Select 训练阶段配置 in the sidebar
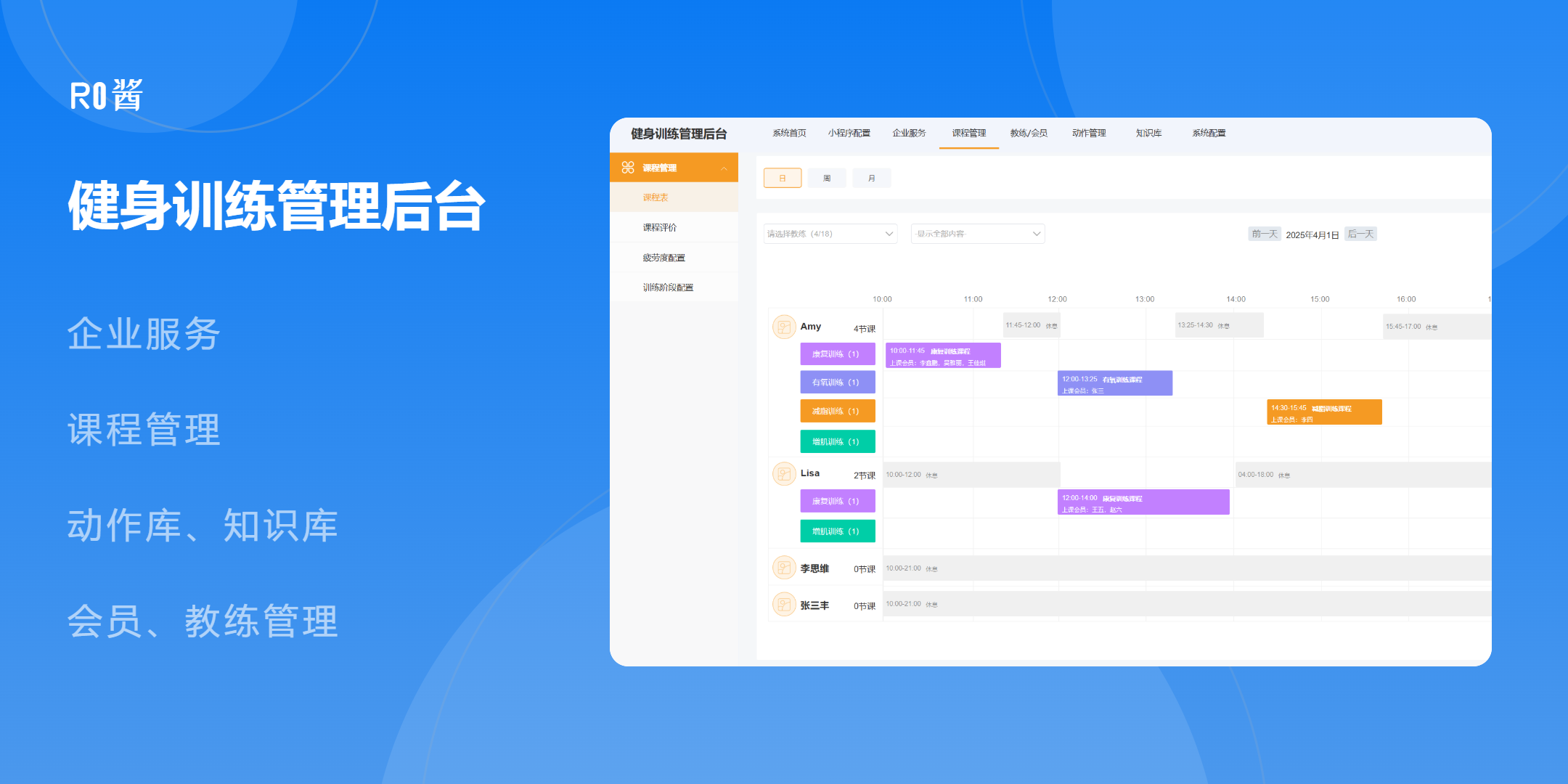1568x784 pixels. pyautogui.click(x=674, y=287)
